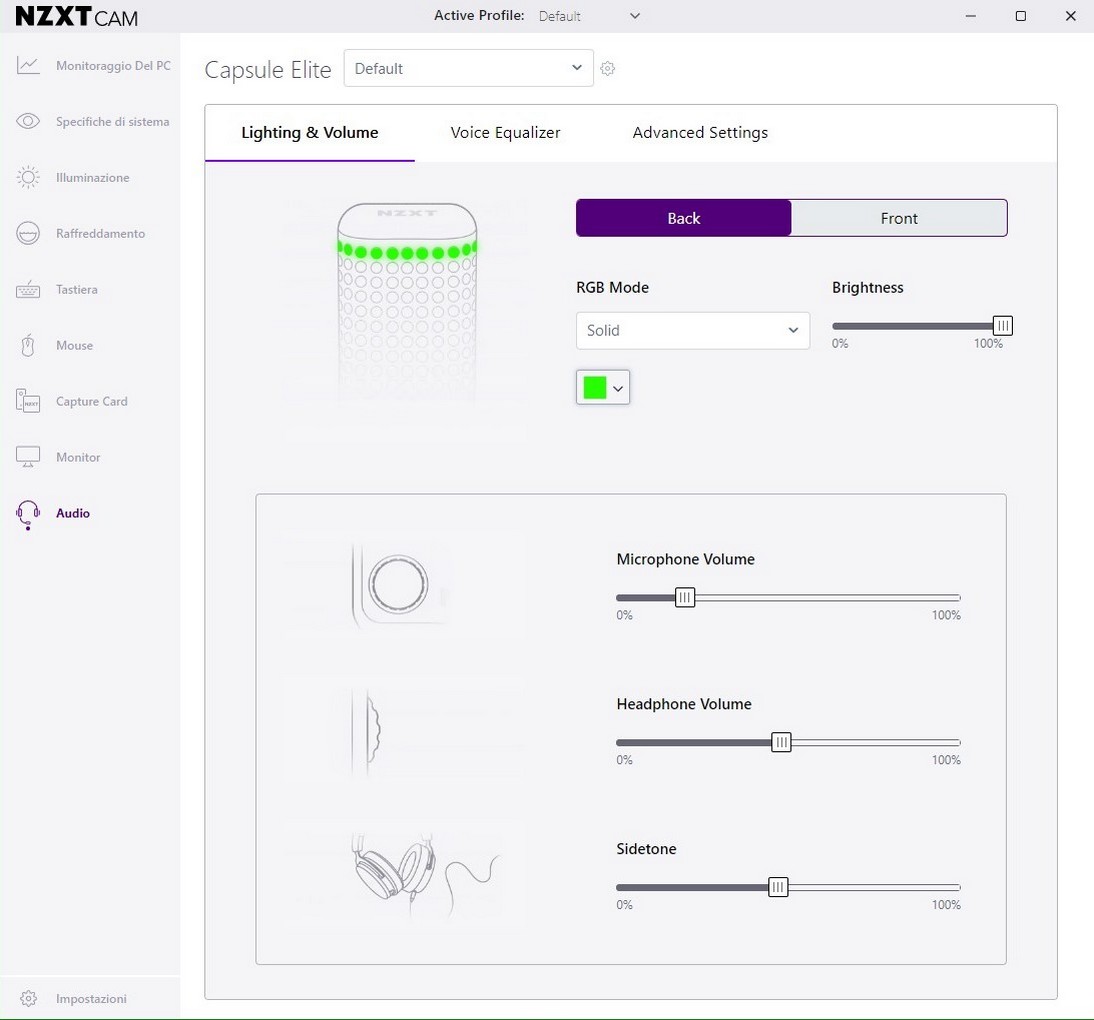Open the Tastiera keyboard icon

pos(28,290)
